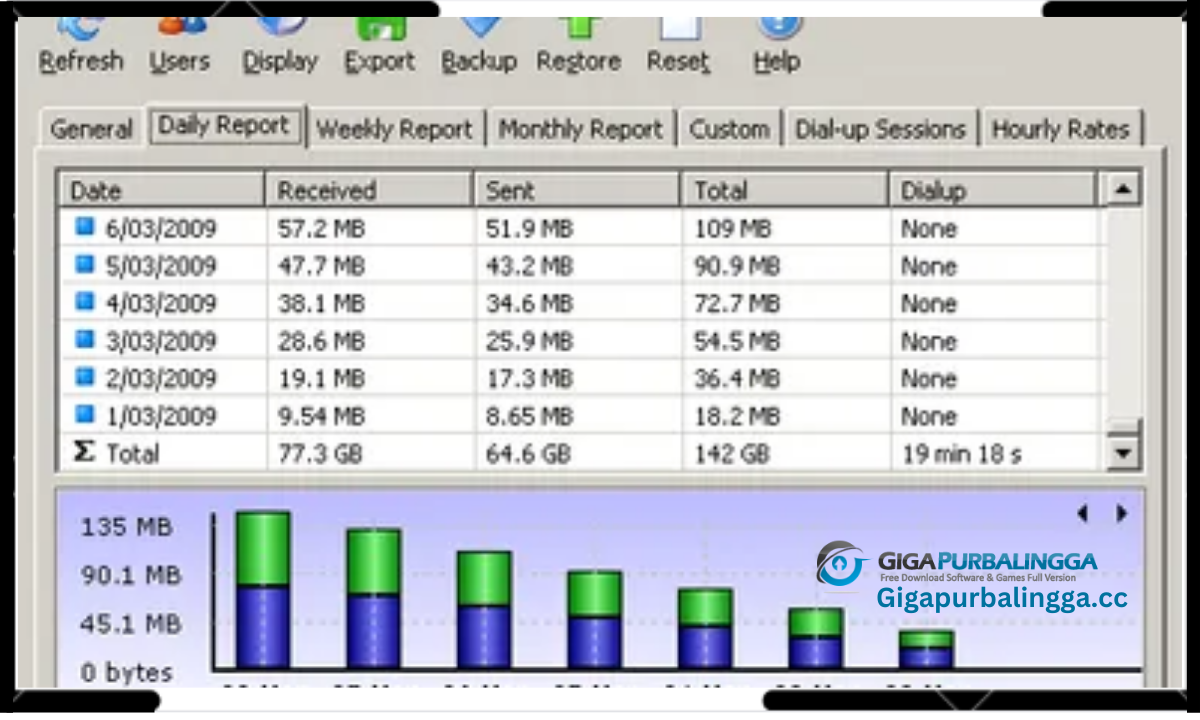The width and height of the screenshot is (1200, 720).
Task: Click the 72.7 MB total value
Action: (737, 304)
